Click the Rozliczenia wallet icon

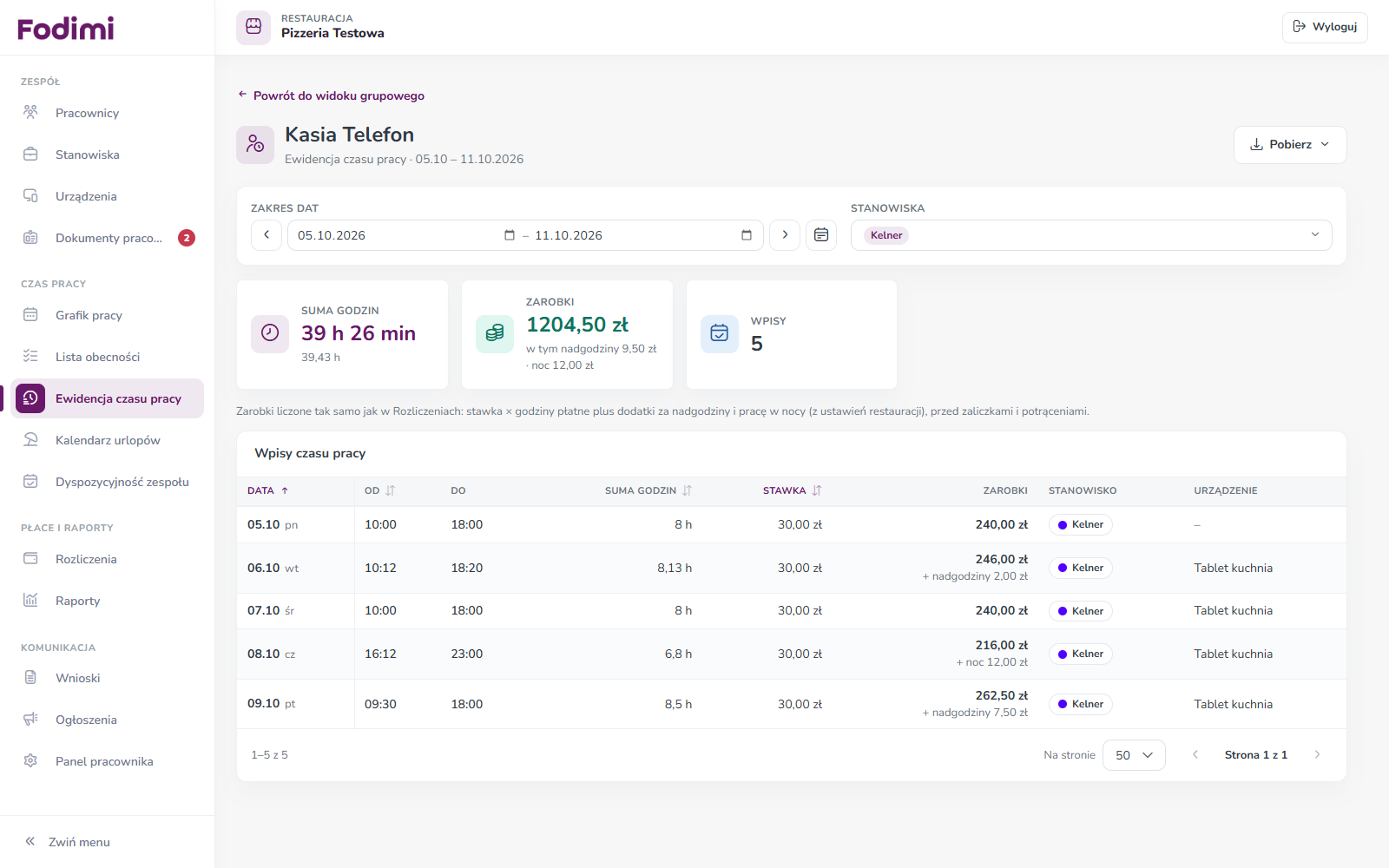click(x=30, y=559)
